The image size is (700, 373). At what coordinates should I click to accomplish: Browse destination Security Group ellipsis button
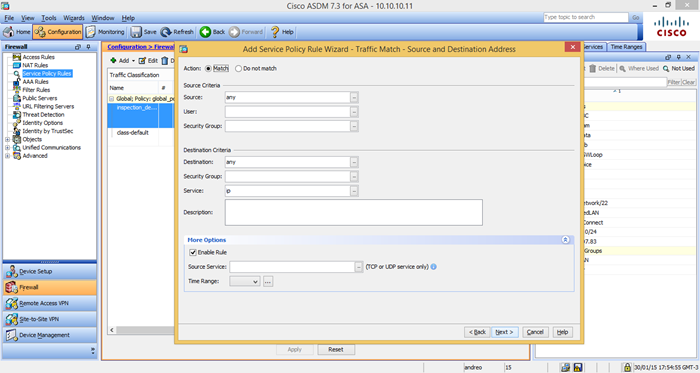(x=354, y=177)
